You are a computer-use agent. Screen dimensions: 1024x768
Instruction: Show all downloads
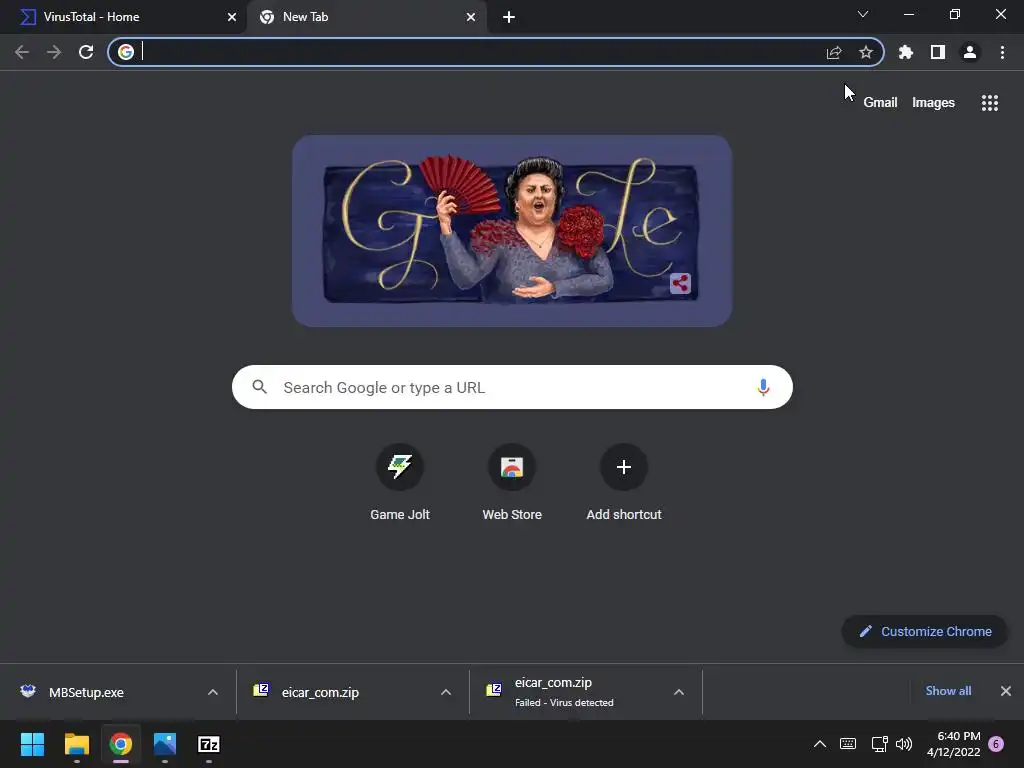coord(948,691)
